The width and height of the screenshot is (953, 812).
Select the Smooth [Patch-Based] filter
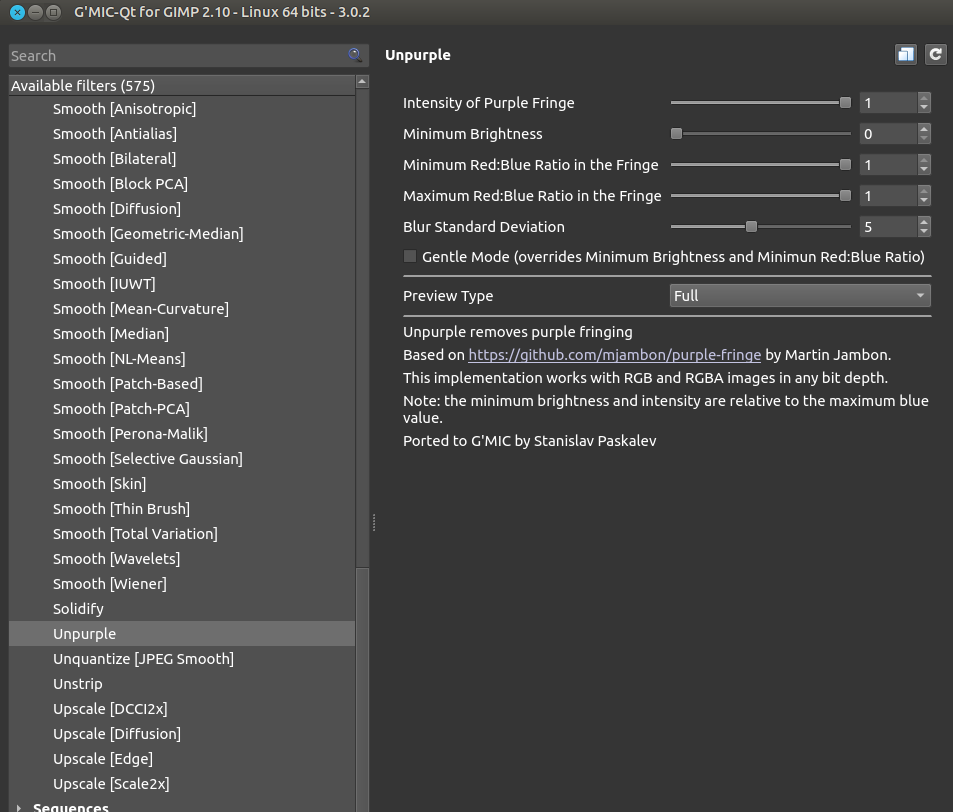(x=182, y=384)
